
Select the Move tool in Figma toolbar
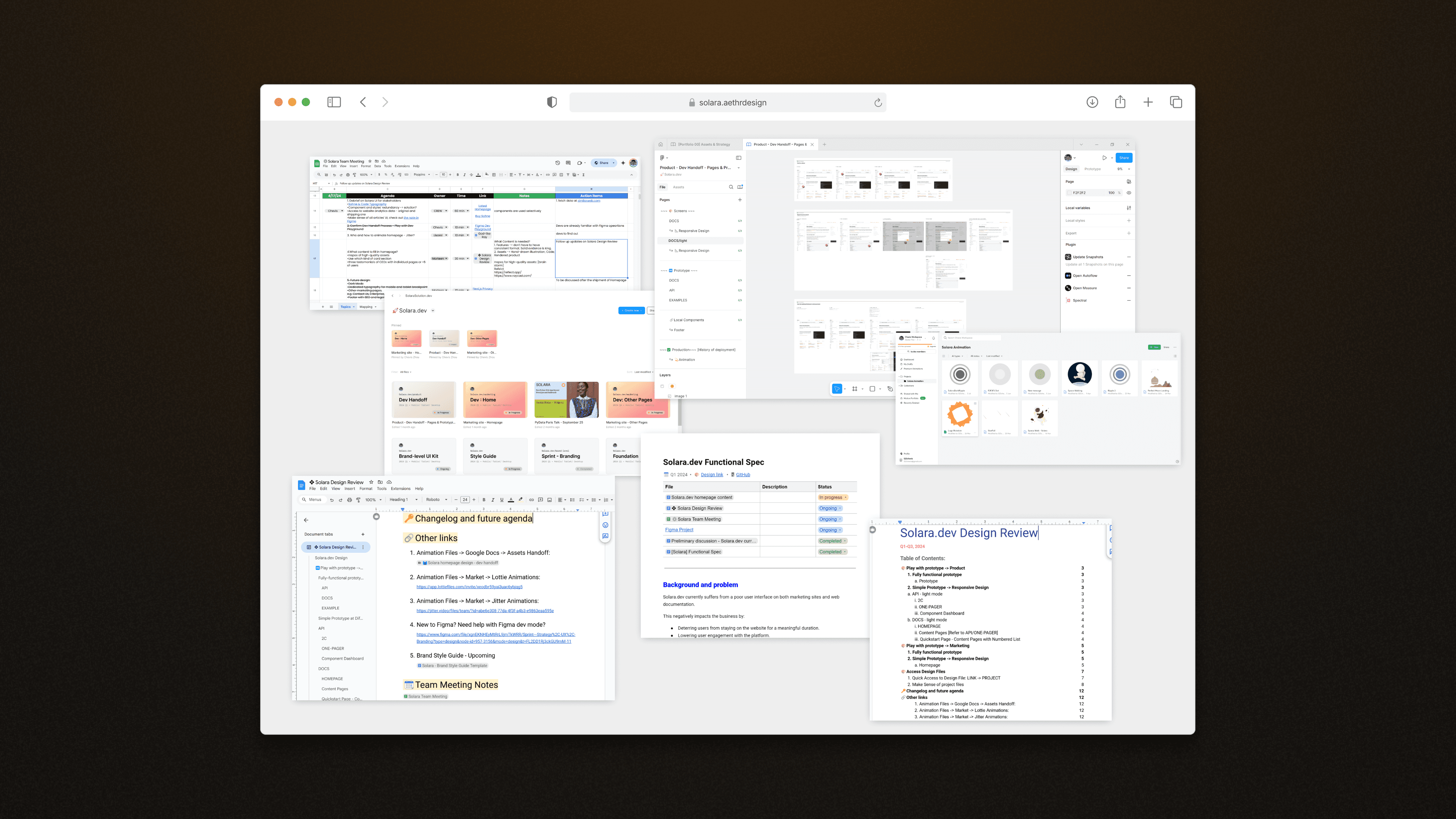(836, 389)
